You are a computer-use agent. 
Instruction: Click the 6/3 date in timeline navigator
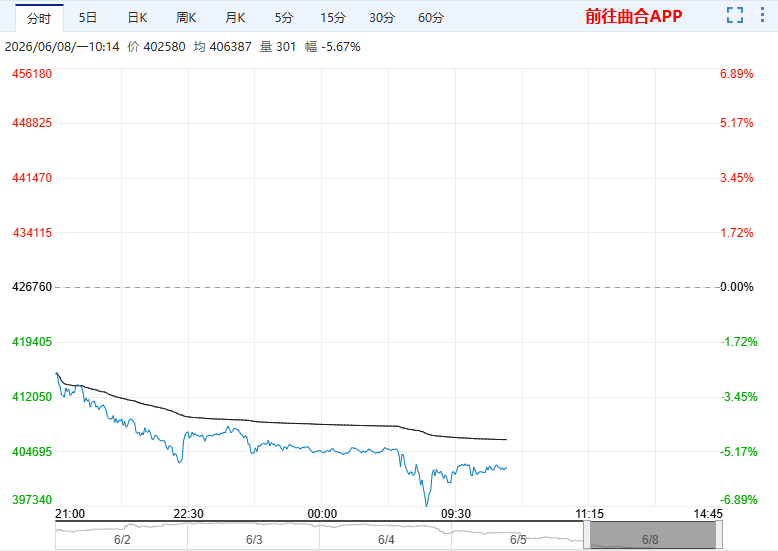254,540
